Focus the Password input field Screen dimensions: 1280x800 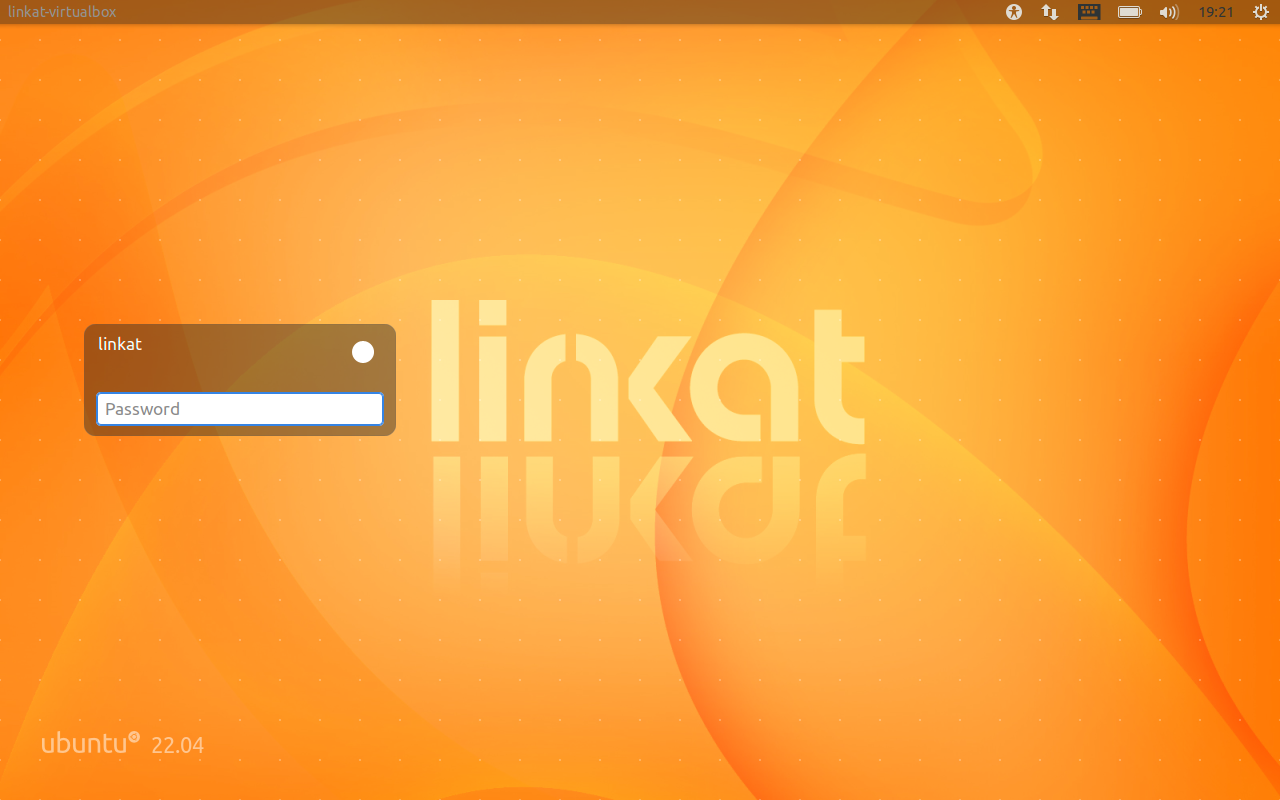coord(240,409)
